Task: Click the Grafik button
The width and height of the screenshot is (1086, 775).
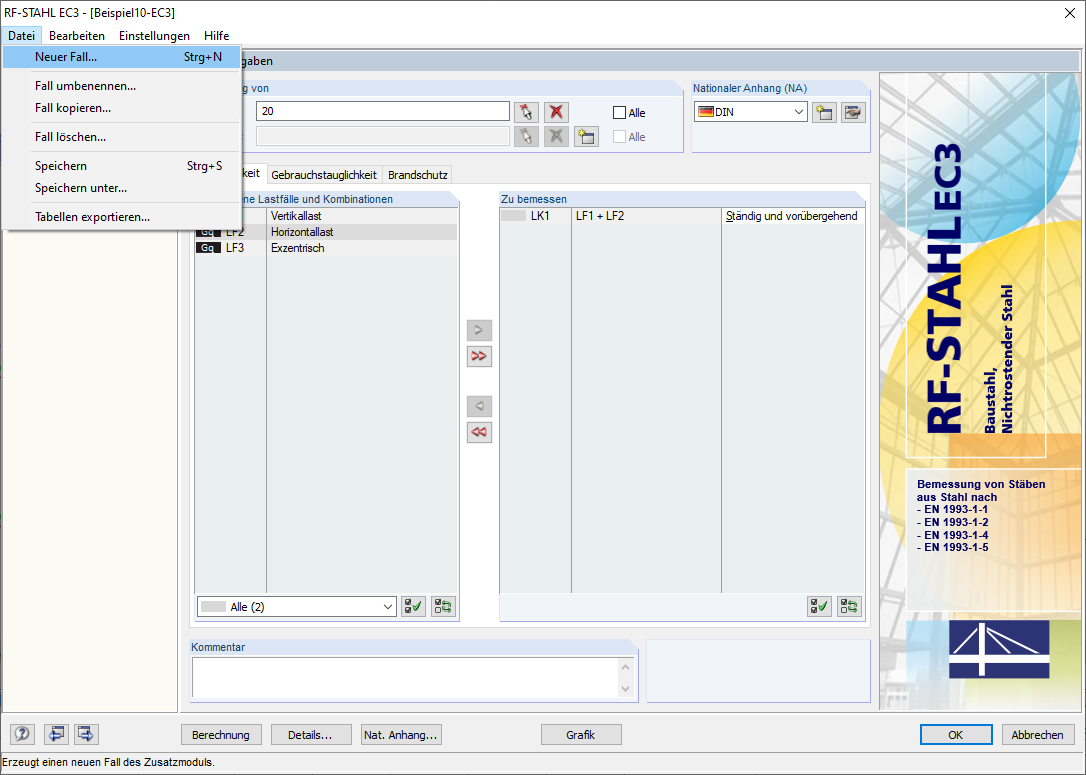Action: tap(581, 735)
